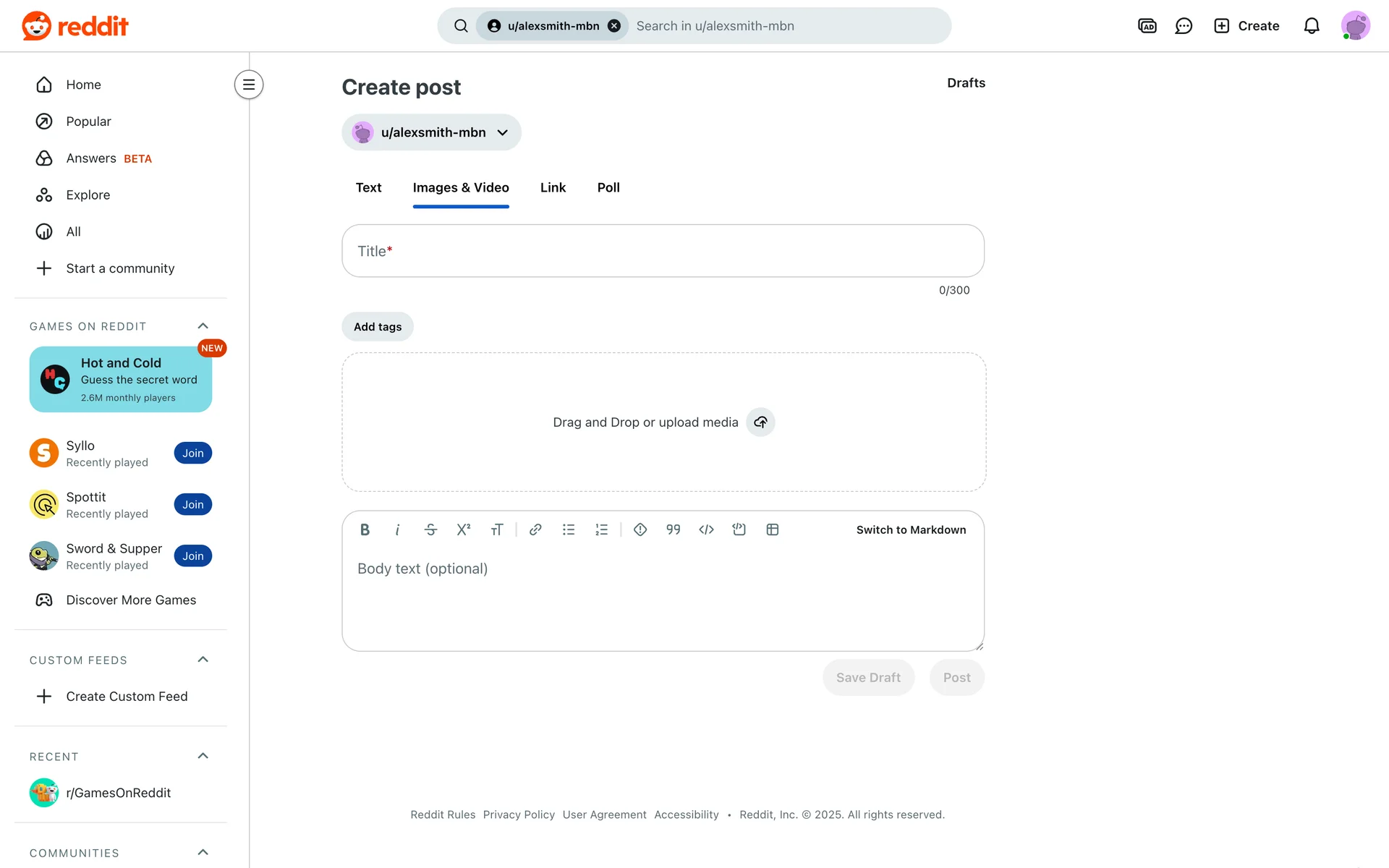
Task: Apply strikethrough formatting
Action: click(x=430, y=530)
